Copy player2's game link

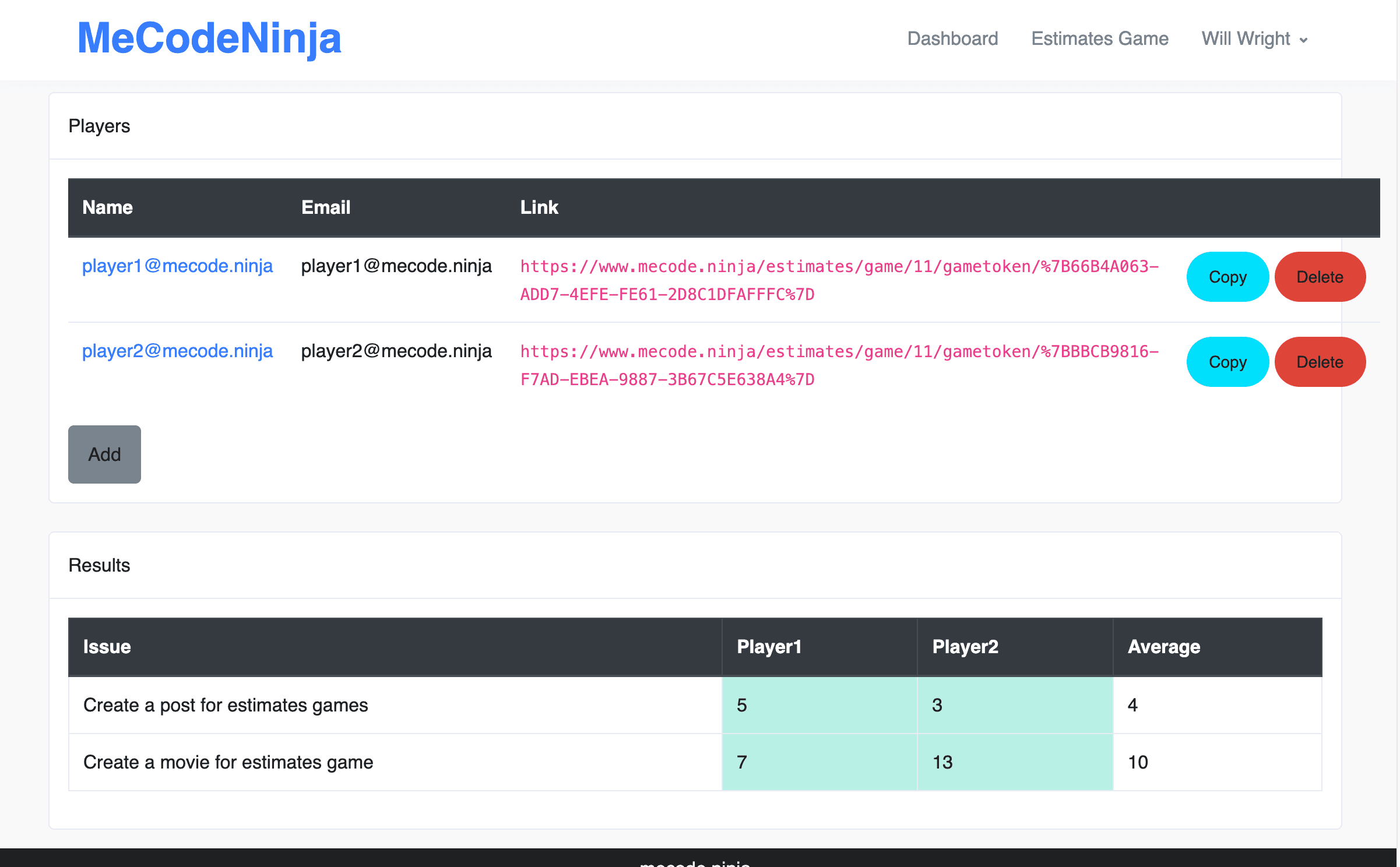click(1227, 362)
